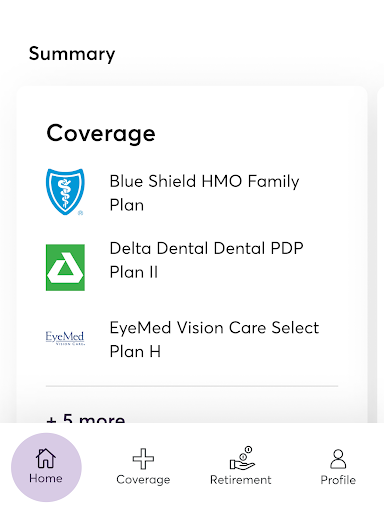Open the Blue Shield HMO Family Plan text

pyautogui.click(x=204, y=193)
